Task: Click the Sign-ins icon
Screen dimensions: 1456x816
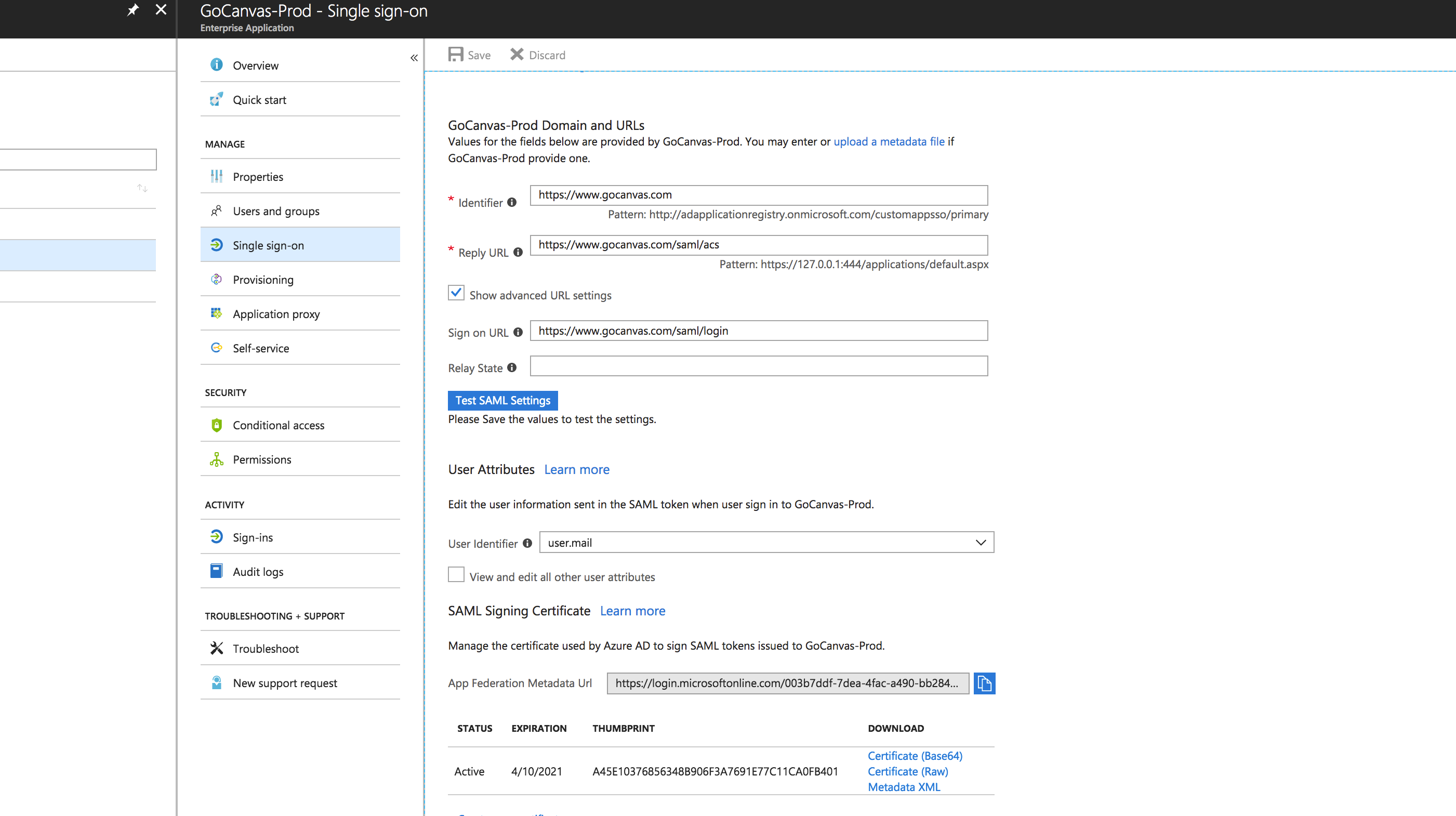Action: point(217,537)
